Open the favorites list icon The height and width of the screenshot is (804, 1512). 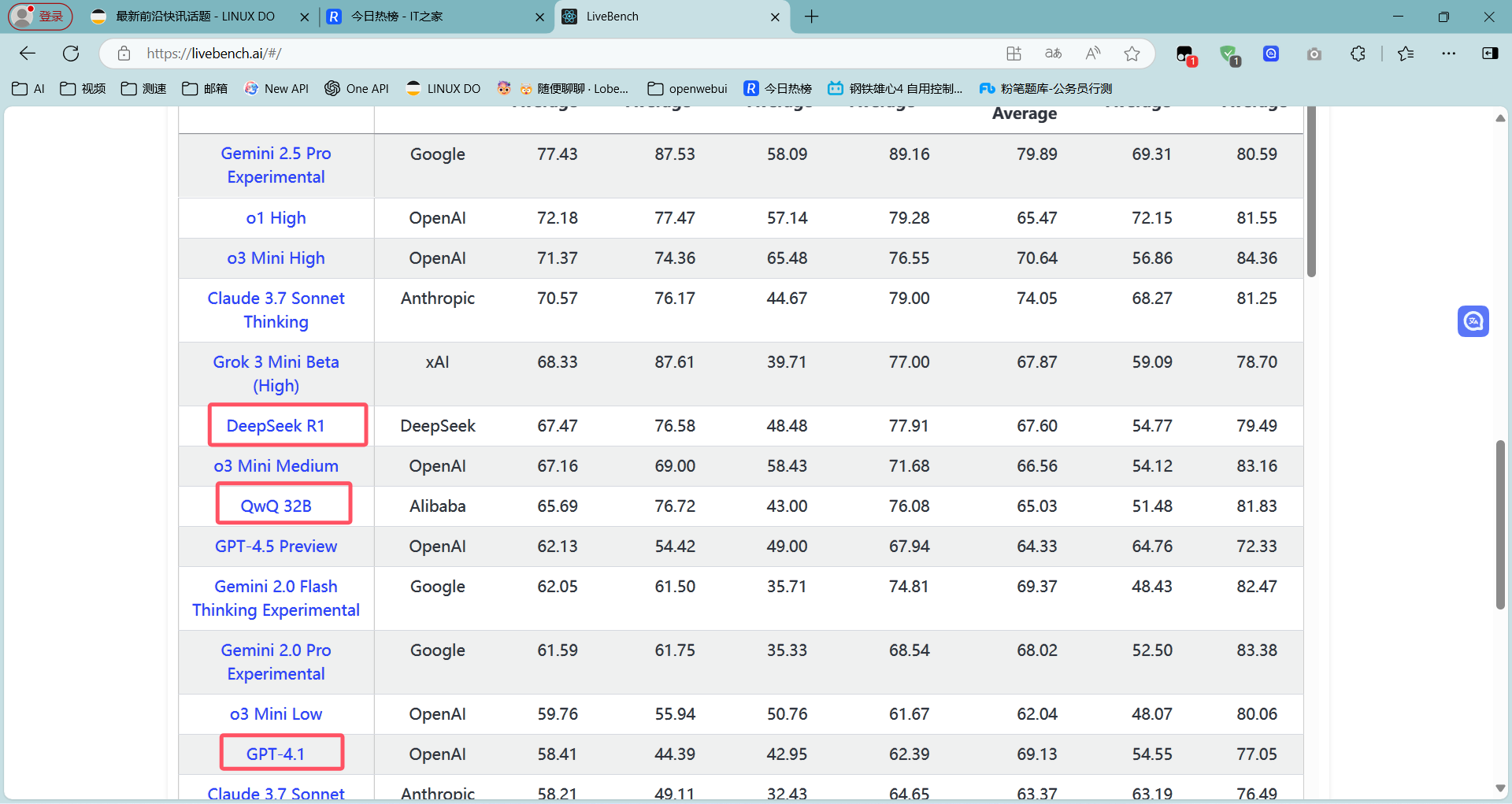(1406, 54)
